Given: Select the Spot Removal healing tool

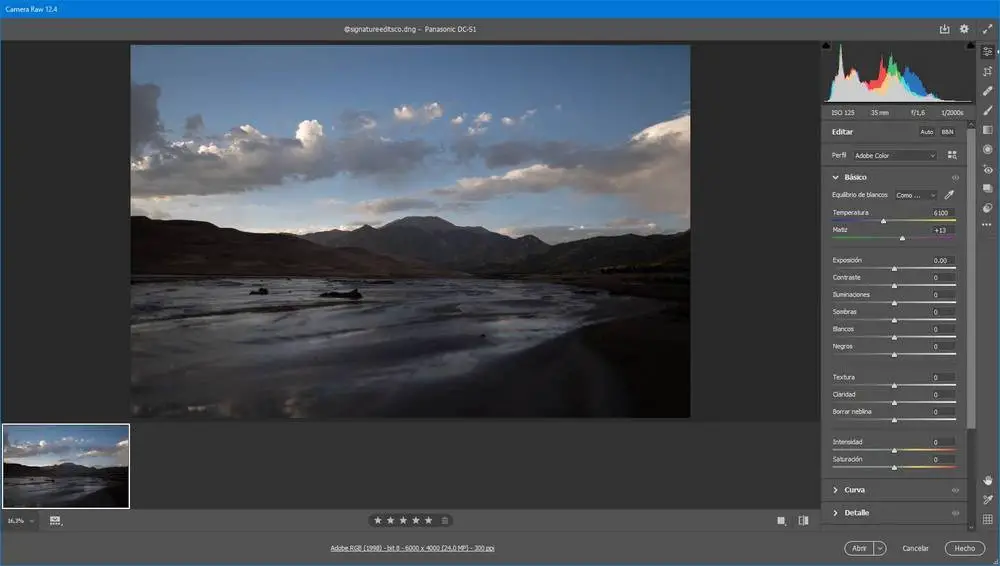Looking at the screenshot, I should [987, 91].
